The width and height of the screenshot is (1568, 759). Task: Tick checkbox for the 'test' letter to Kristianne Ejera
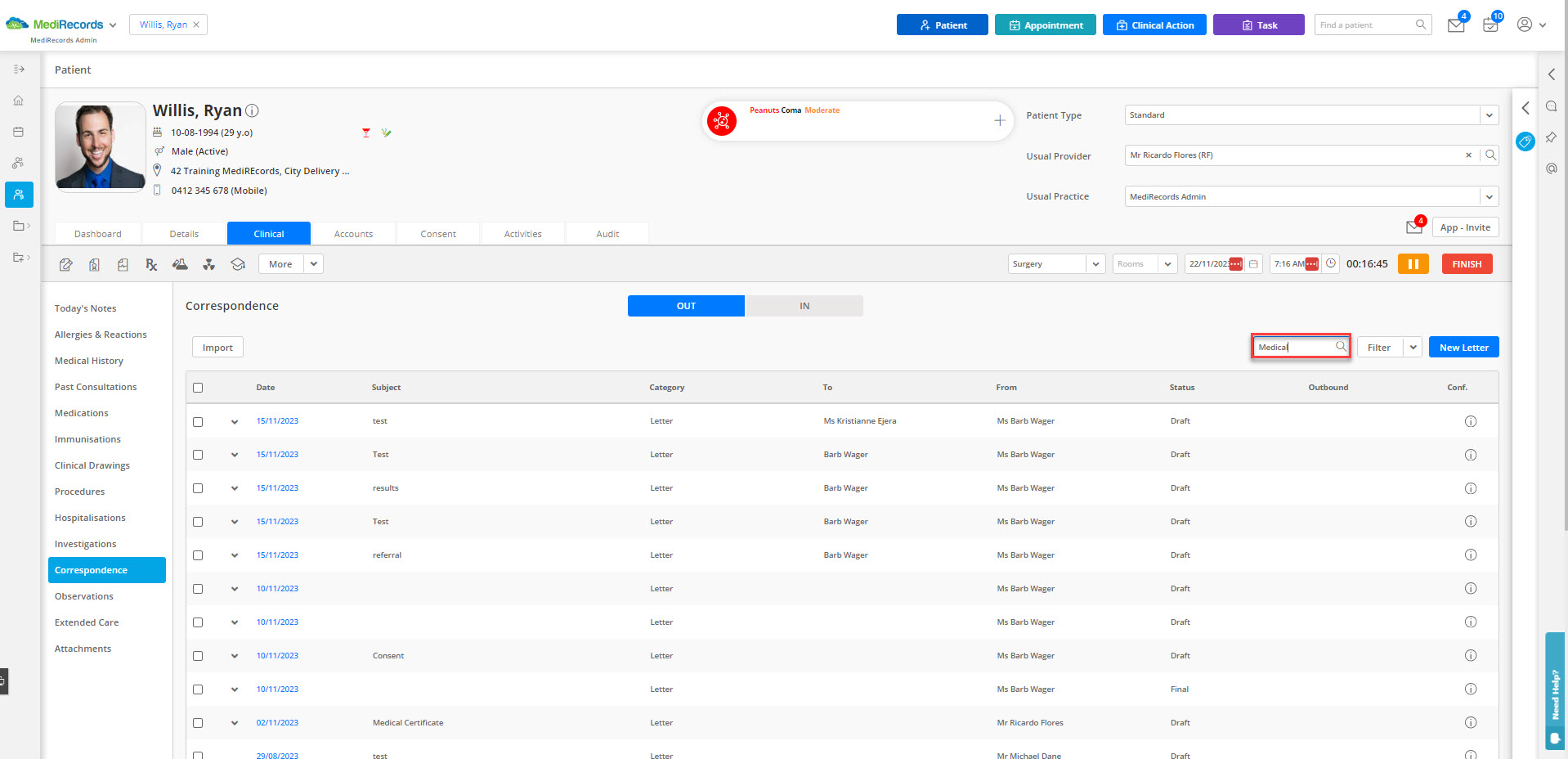198,422
